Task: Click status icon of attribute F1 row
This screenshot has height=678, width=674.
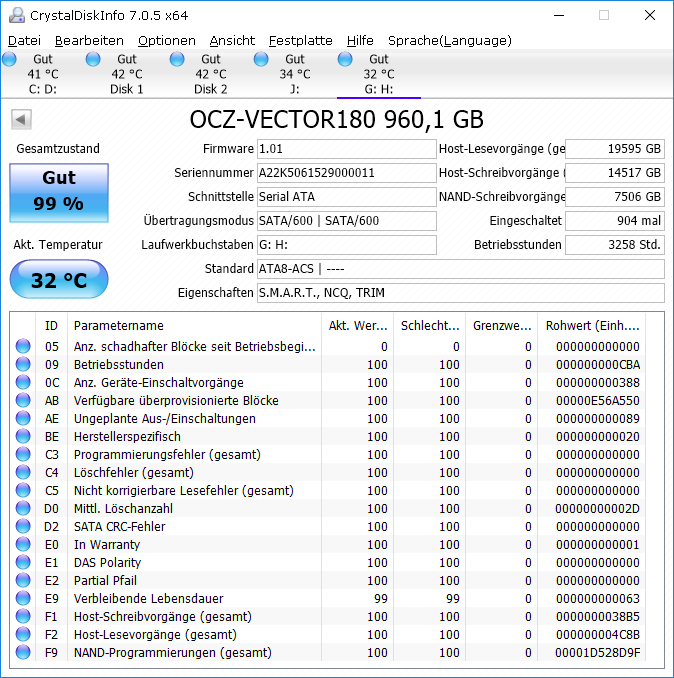Action: click(23, 617)
